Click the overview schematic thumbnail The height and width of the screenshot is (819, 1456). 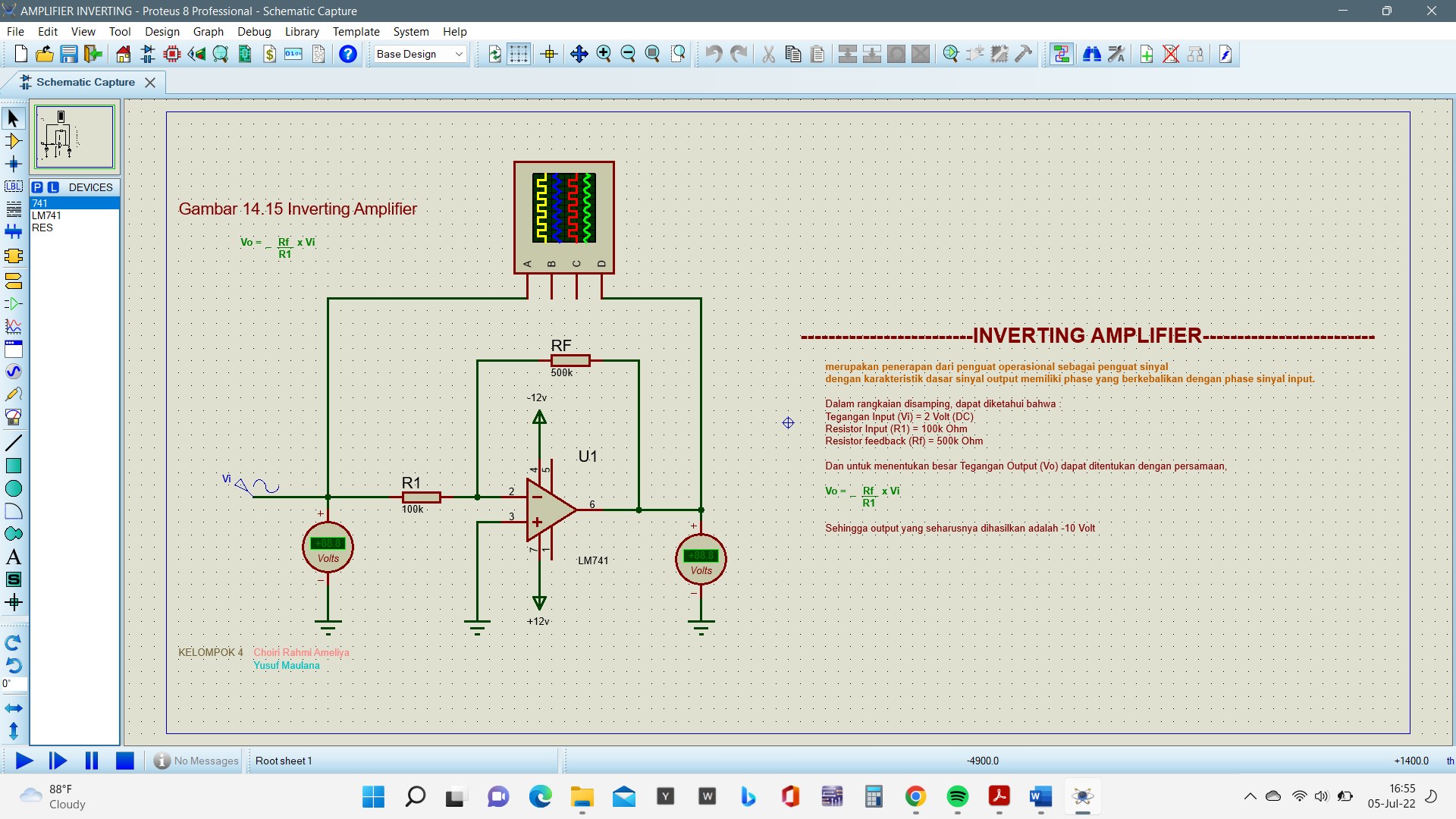coord(74,137)
